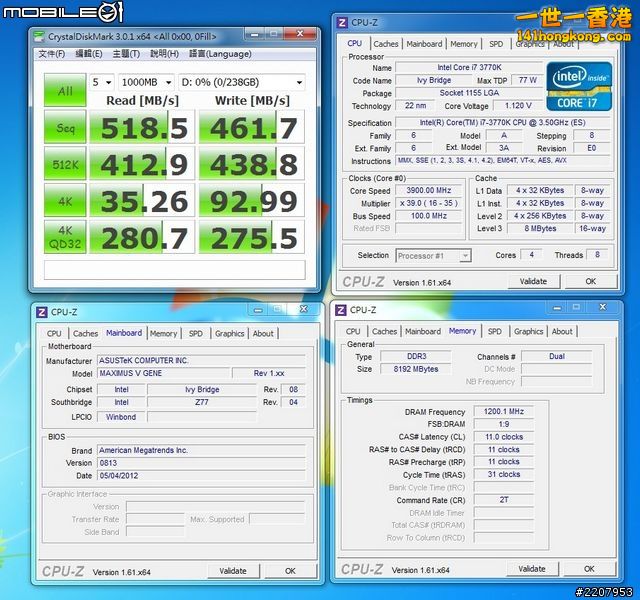Image resolution: width=640 pixels, height=600 pixels.
Task: Switch to Caches tab in the top-right CPU-Z window
Action: click(x=385, y=44)
